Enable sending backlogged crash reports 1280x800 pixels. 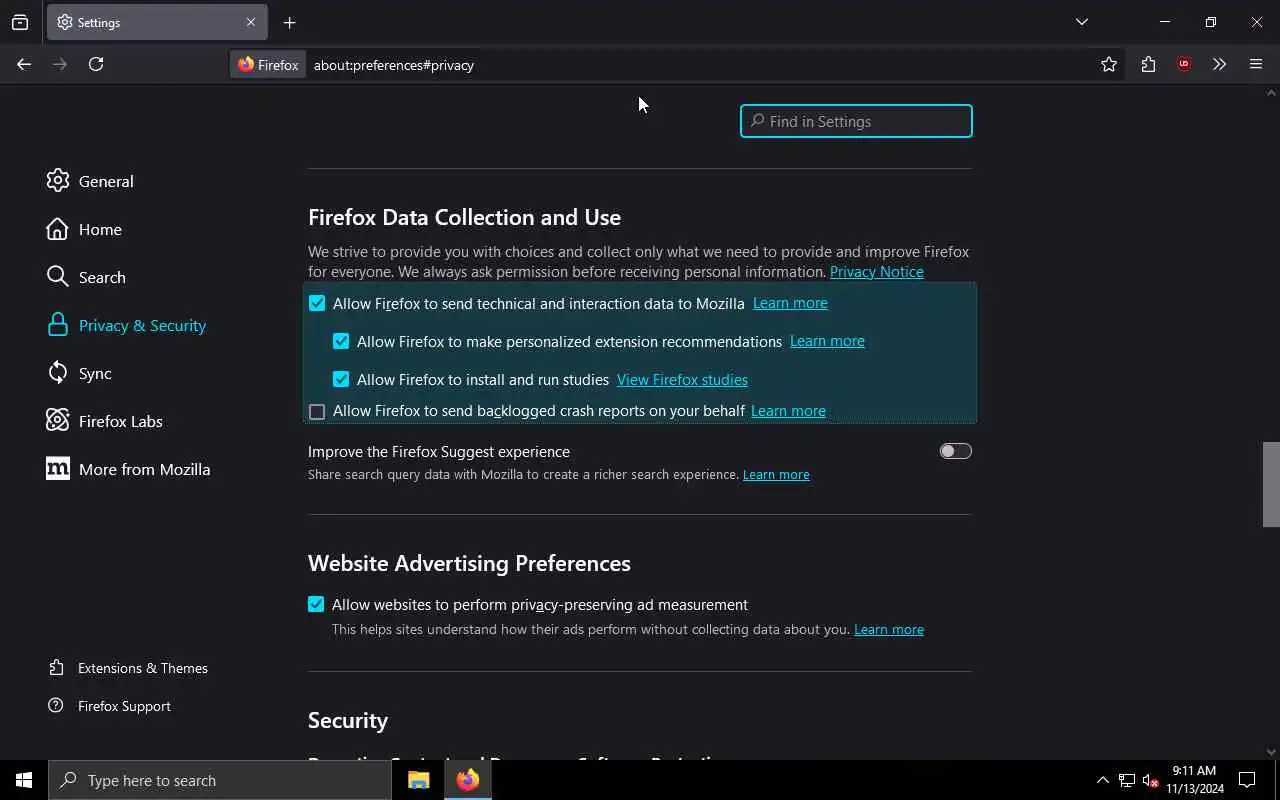[317, 412]
